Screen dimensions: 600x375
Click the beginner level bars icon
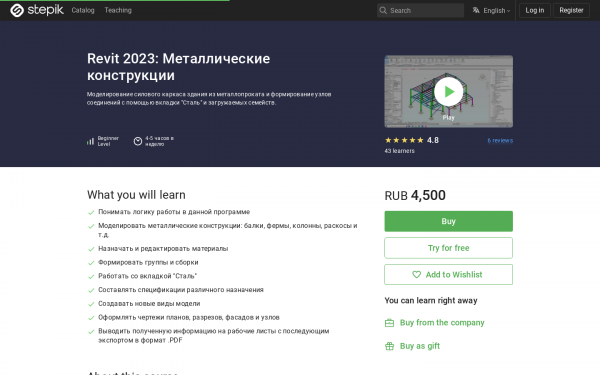click(90, 141)
